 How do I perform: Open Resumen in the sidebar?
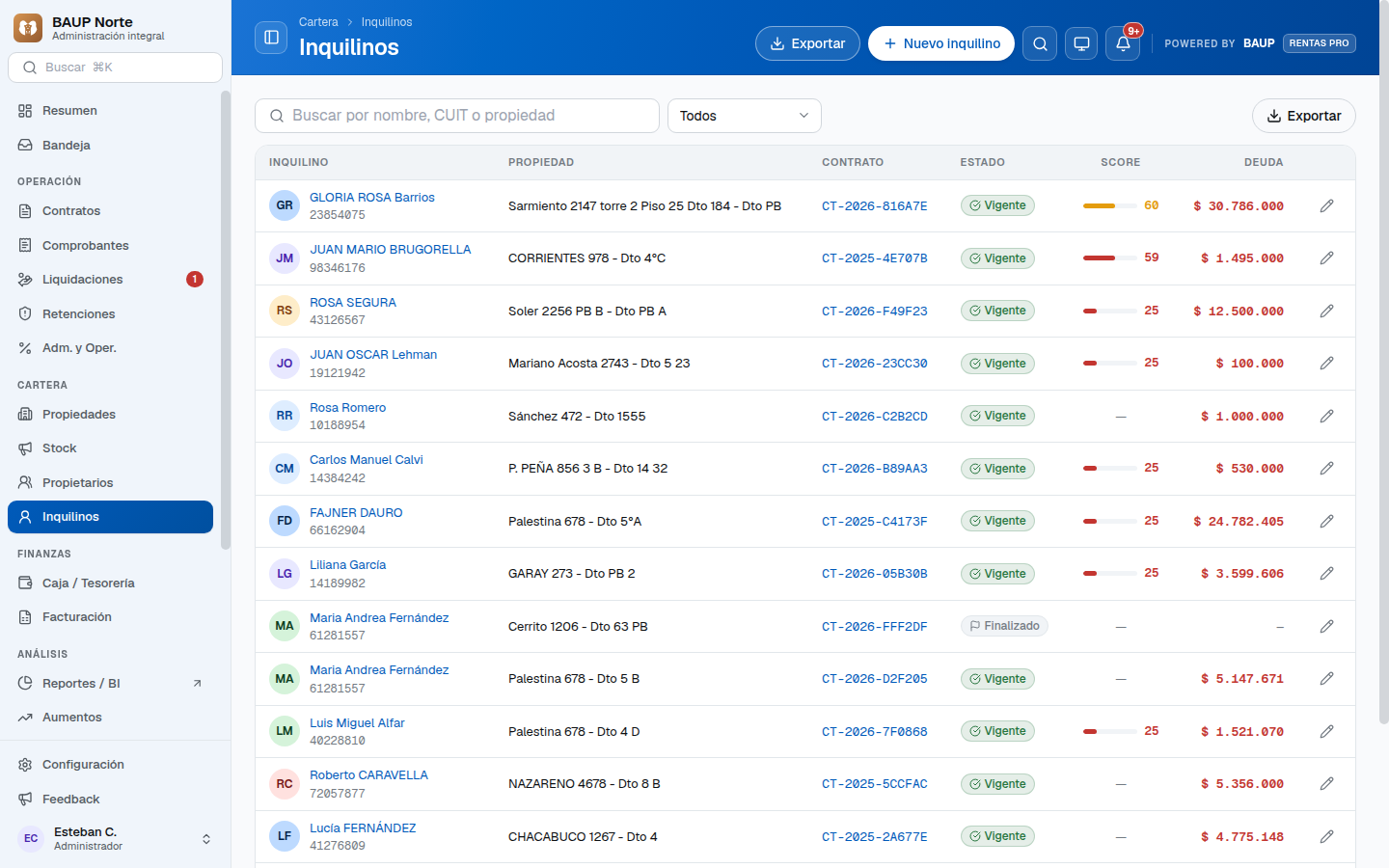[110, 111]
